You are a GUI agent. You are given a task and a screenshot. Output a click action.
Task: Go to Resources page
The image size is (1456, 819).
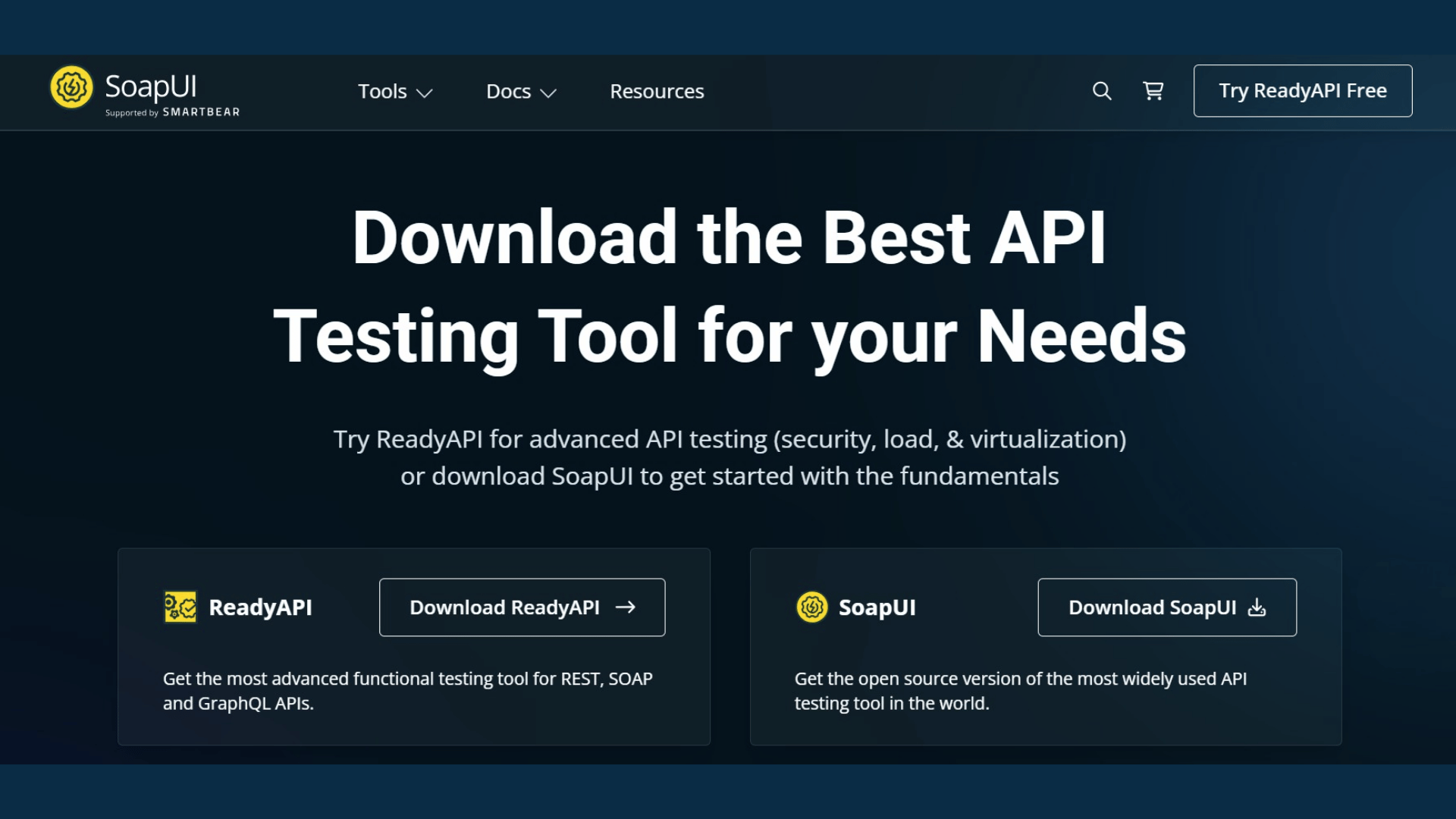click(x=657, y=92)
